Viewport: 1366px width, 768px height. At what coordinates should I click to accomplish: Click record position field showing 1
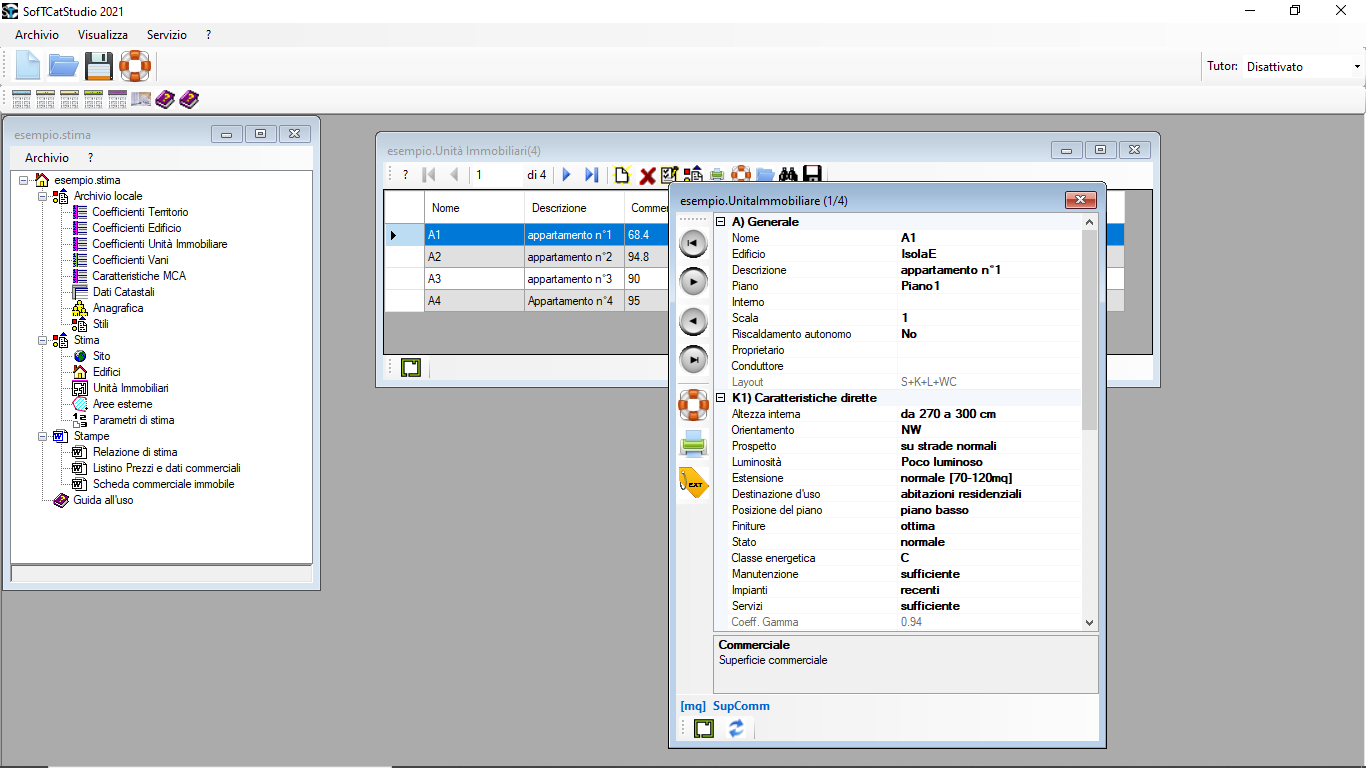coord(496,175)
